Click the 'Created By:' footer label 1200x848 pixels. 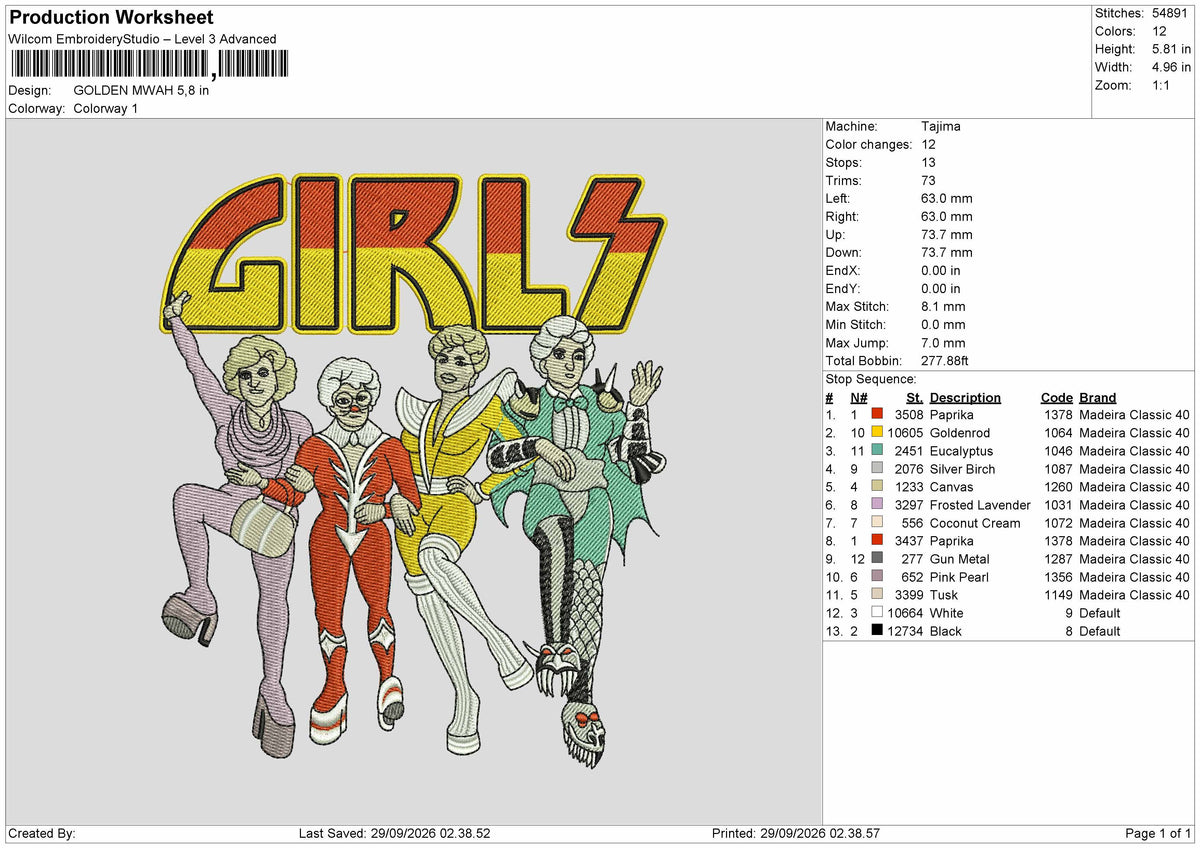pos(42,833)
